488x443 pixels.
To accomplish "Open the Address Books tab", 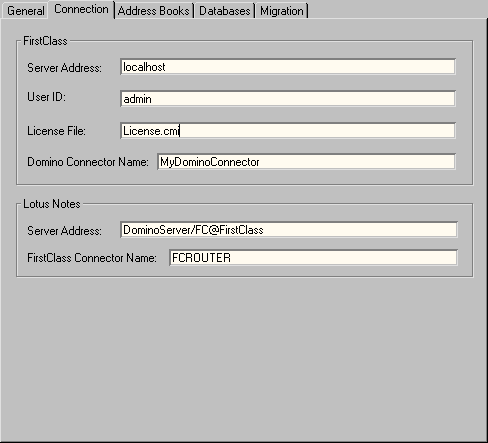I will [x=154, y=11].
